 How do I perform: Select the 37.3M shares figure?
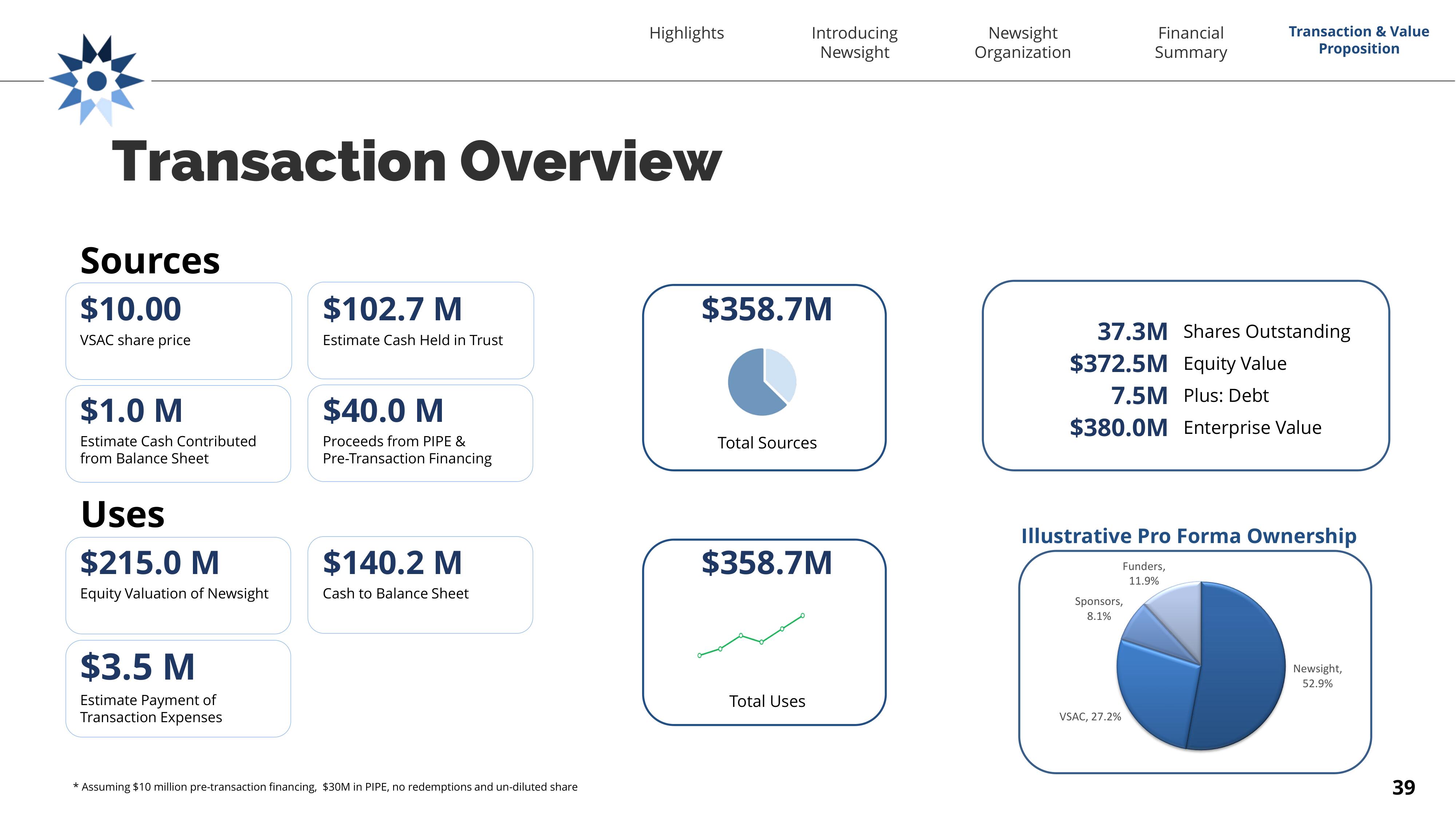(x=1132, y=332)
